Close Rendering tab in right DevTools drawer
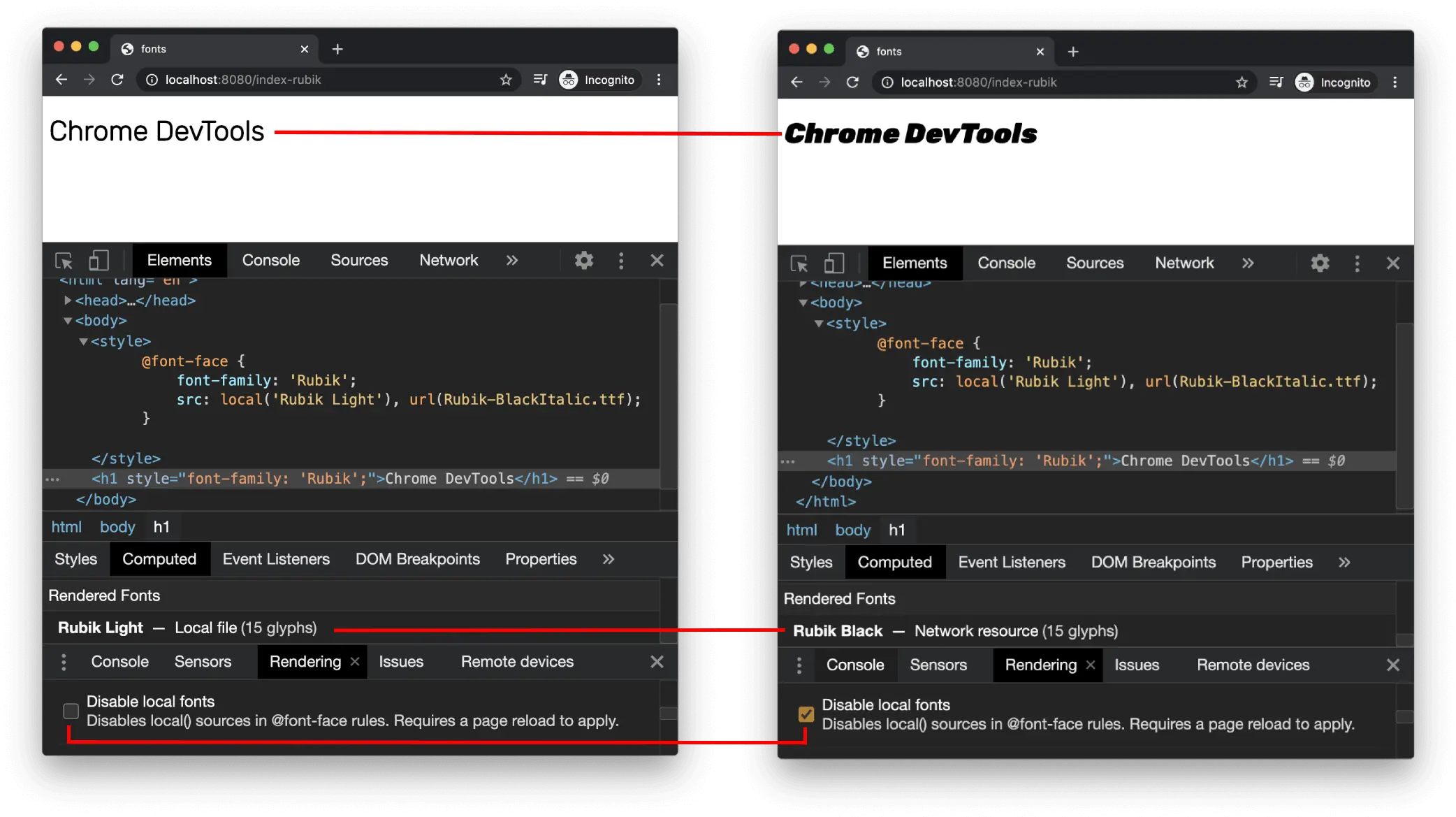 tap(1091, 665)
